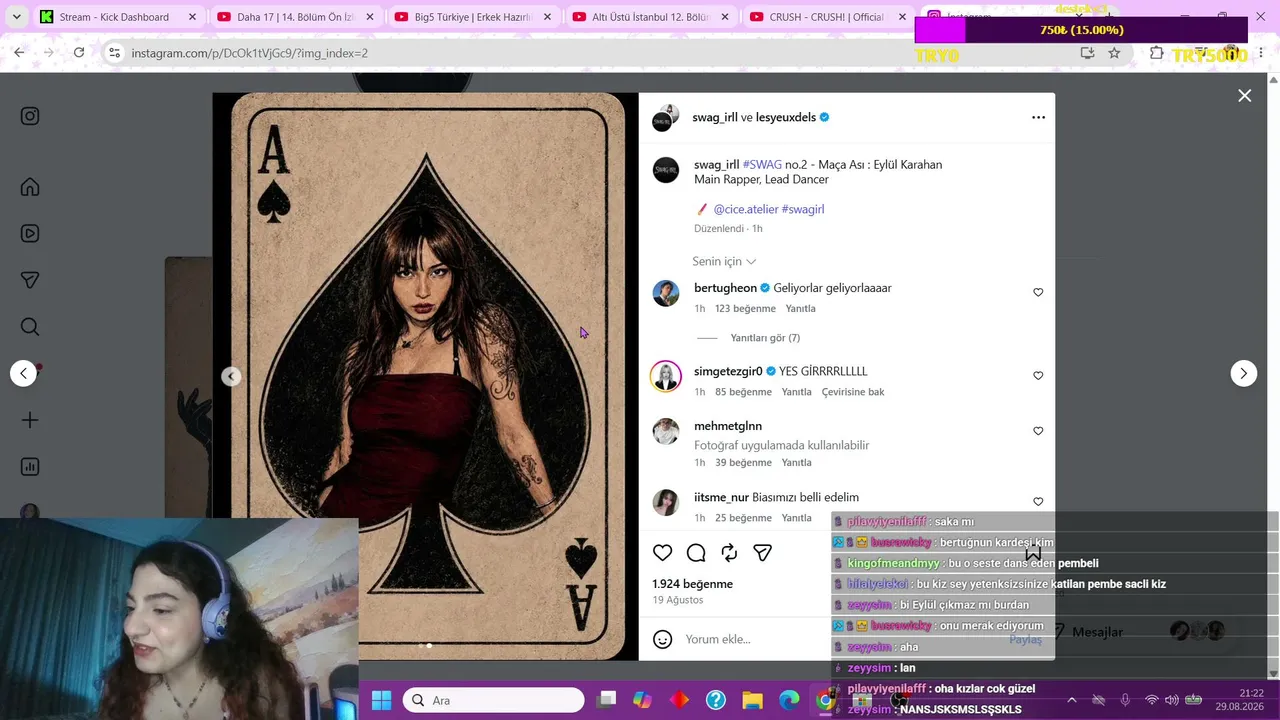Click the plus Create icon in sidebar
The height and width of the screenshot is (720, 1280).
pos(30,420)
